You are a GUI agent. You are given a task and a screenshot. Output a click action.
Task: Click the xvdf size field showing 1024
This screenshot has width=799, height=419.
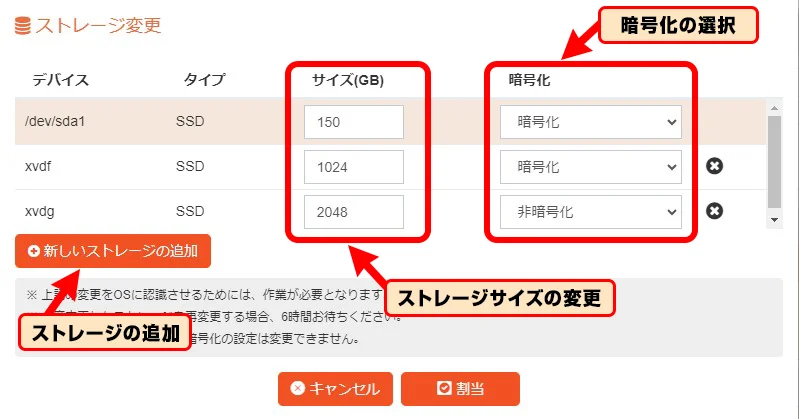[354, 167]
